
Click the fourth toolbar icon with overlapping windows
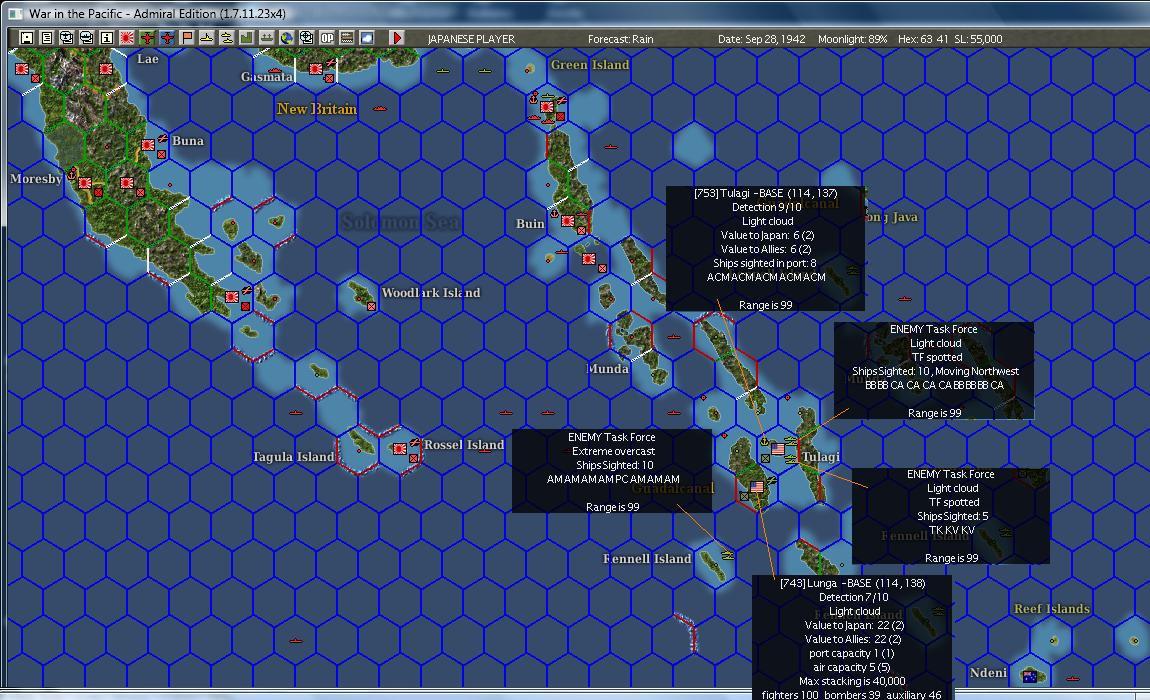[x=87, y=38]
